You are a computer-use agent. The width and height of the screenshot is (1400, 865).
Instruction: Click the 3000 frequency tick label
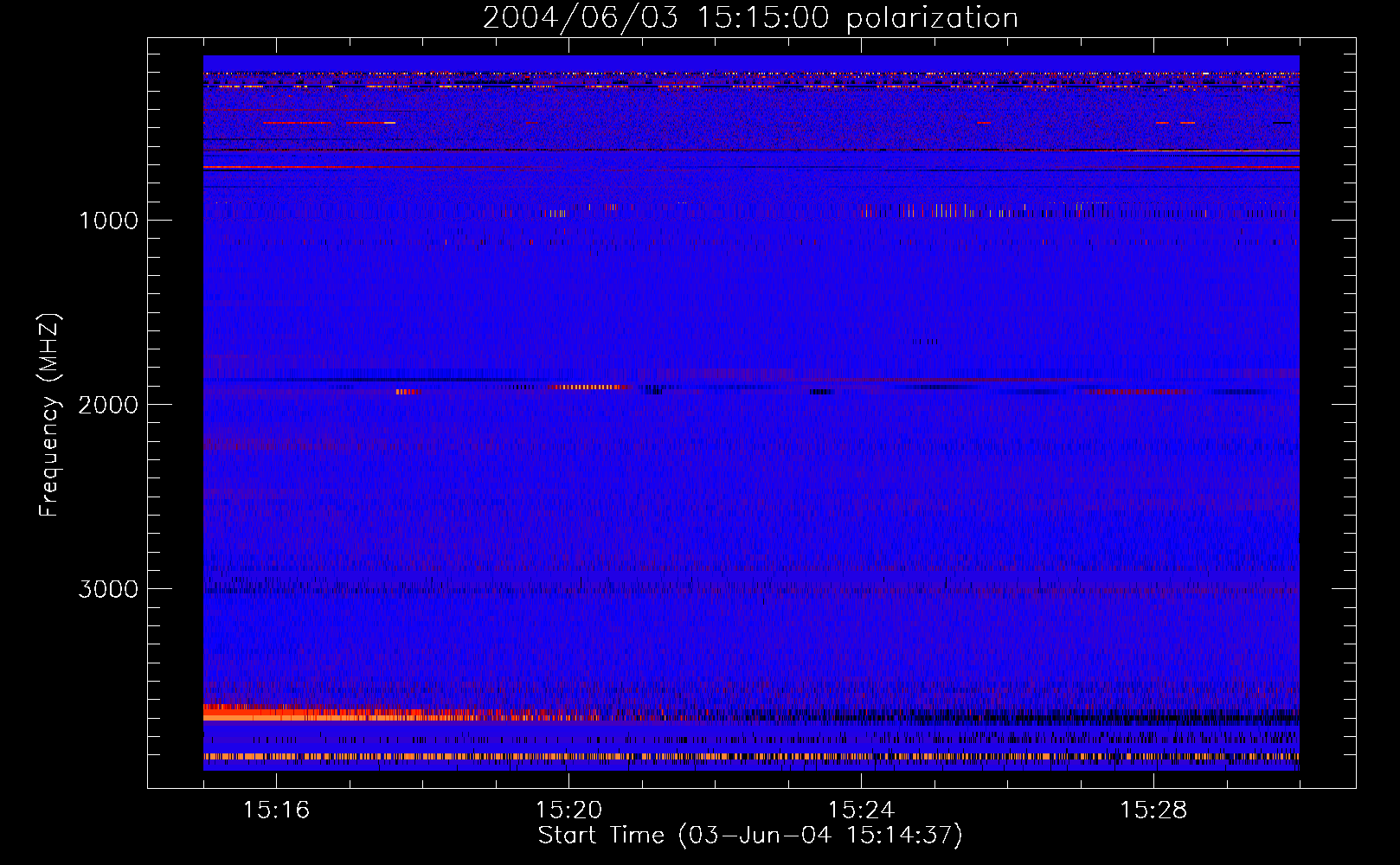(108, 589)
